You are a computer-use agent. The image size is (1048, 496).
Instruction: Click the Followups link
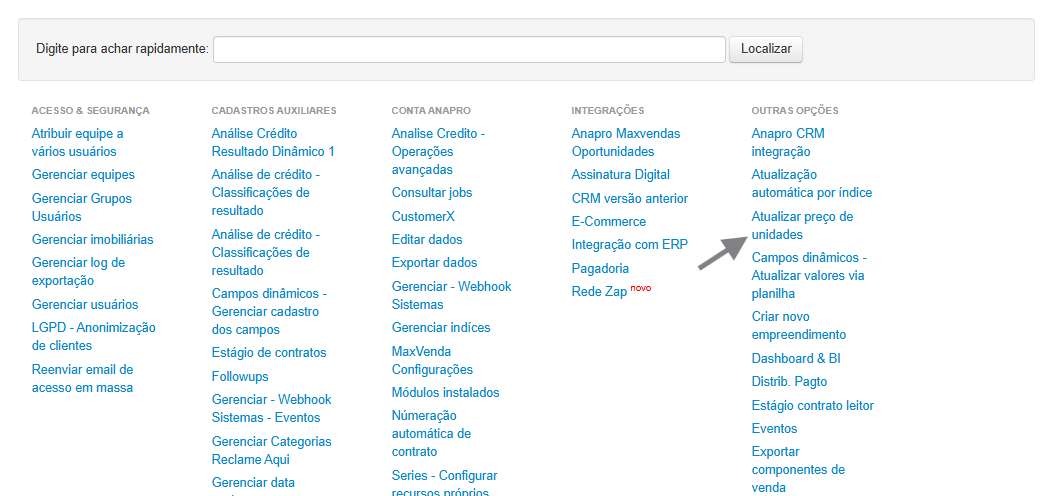240,377
